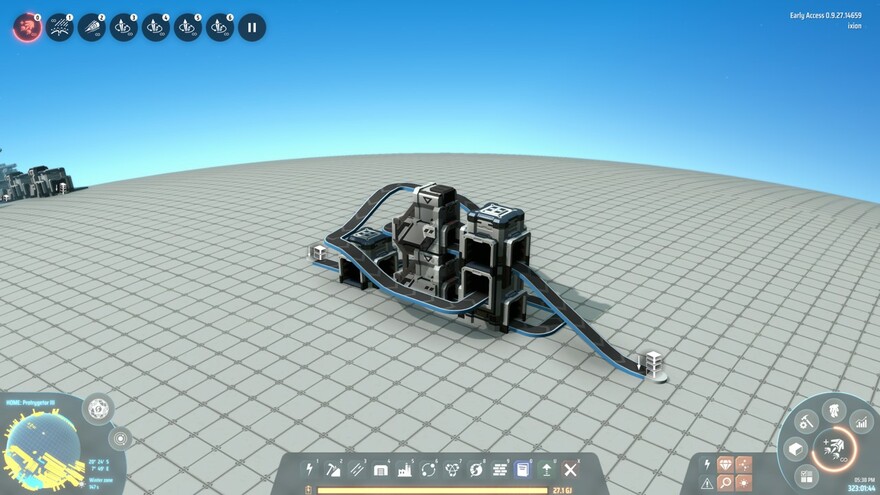Open the inventory cube panel
This screenshot has height=495, width=880.
(x=796, y=449)
